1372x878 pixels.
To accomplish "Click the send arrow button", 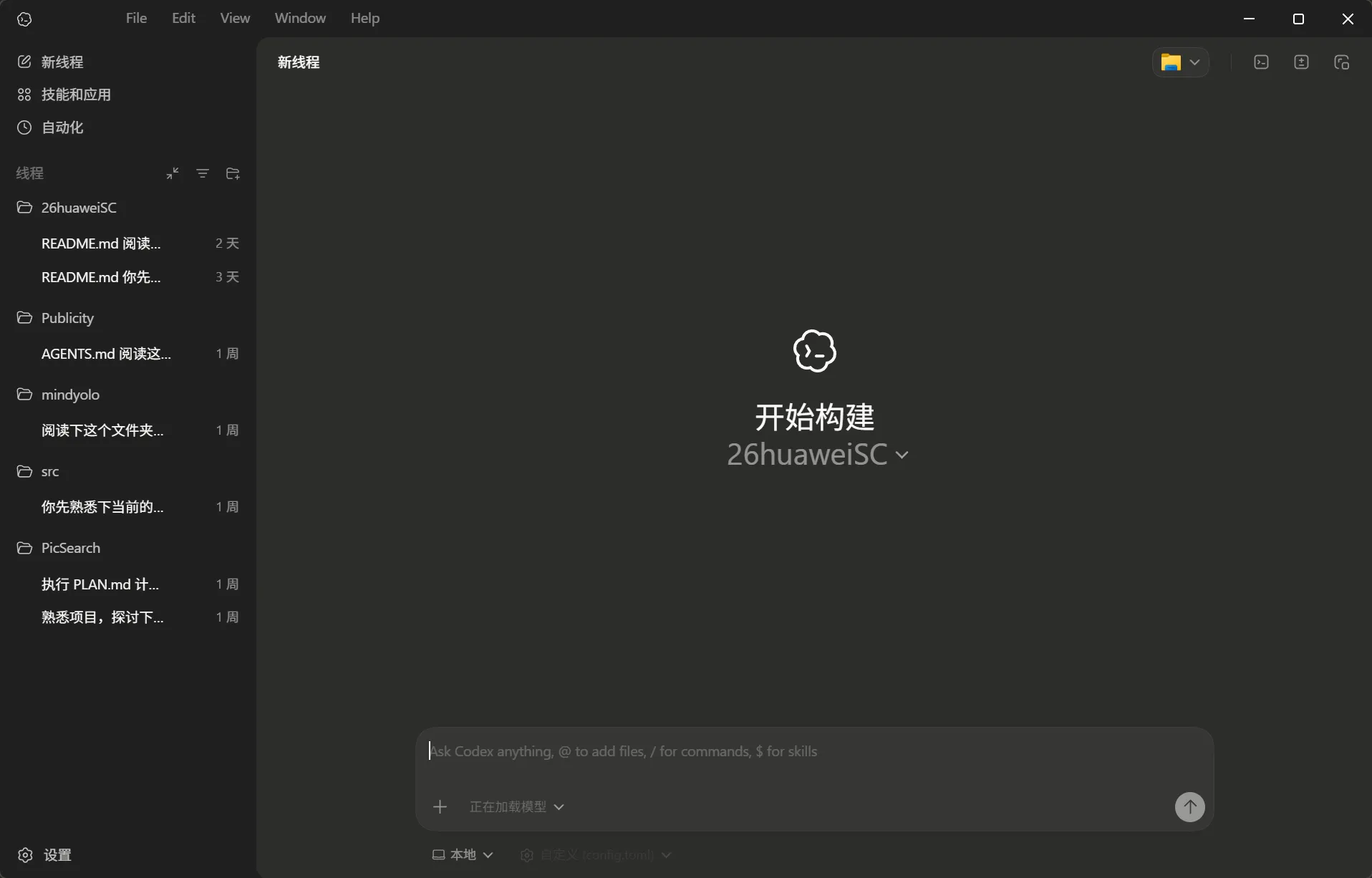I will tap(1189, 807).
